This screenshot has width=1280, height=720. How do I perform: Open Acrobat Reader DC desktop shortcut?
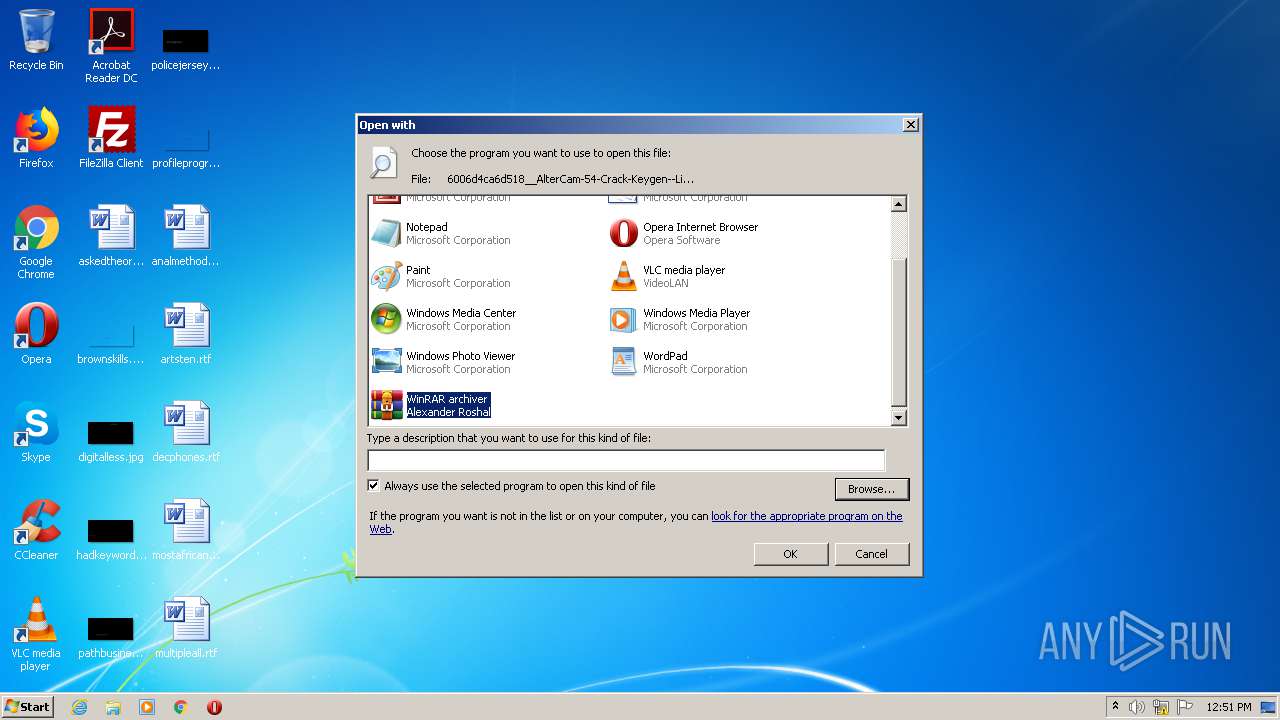111,46
